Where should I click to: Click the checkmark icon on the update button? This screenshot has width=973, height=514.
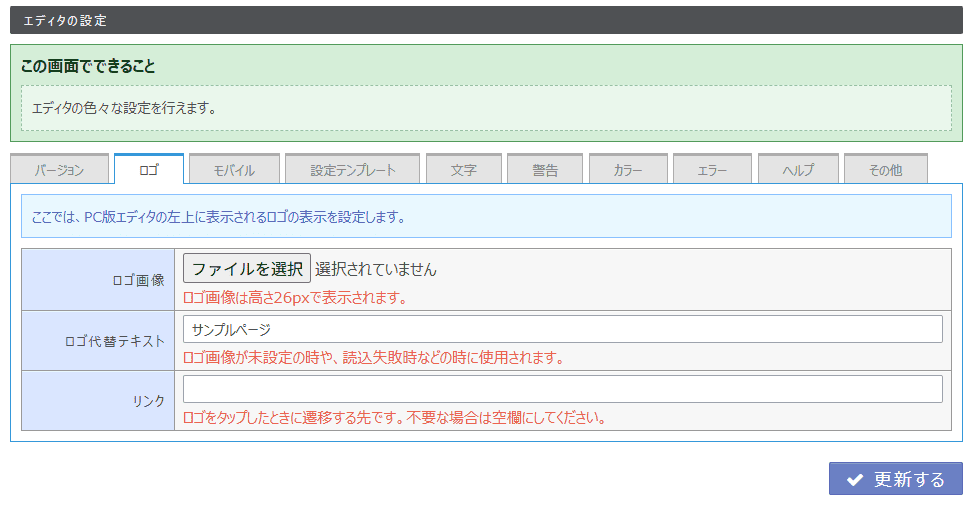click(854, 480)
